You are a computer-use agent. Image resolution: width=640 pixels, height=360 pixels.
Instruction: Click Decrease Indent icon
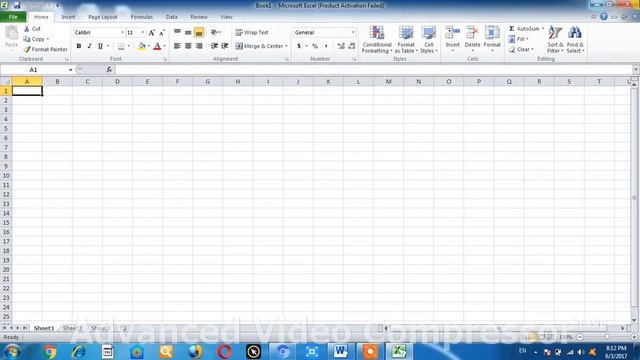click(x=214, y=46)
